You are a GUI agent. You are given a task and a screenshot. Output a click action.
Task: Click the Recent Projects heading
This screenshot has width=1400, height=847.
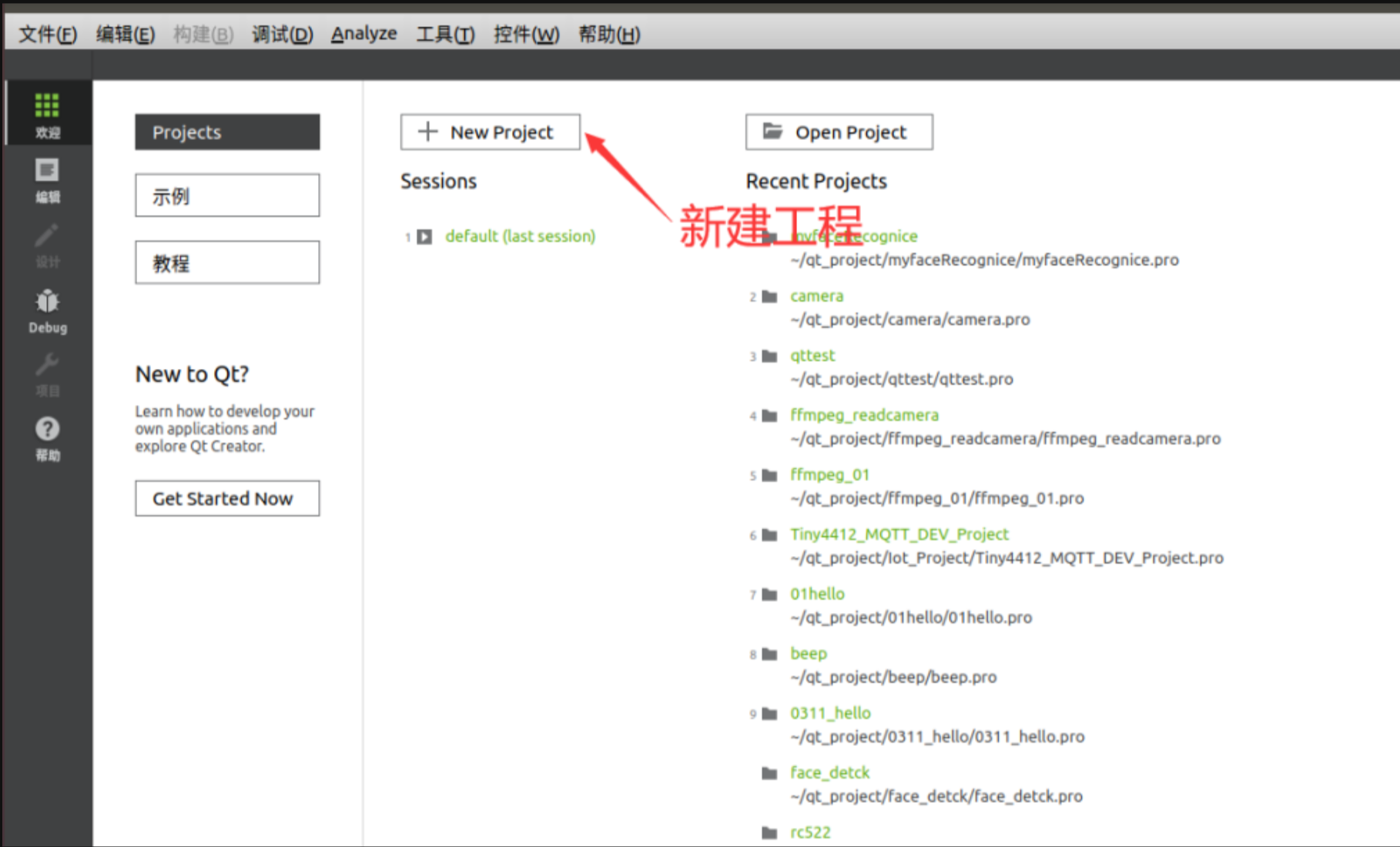[816, 181]
